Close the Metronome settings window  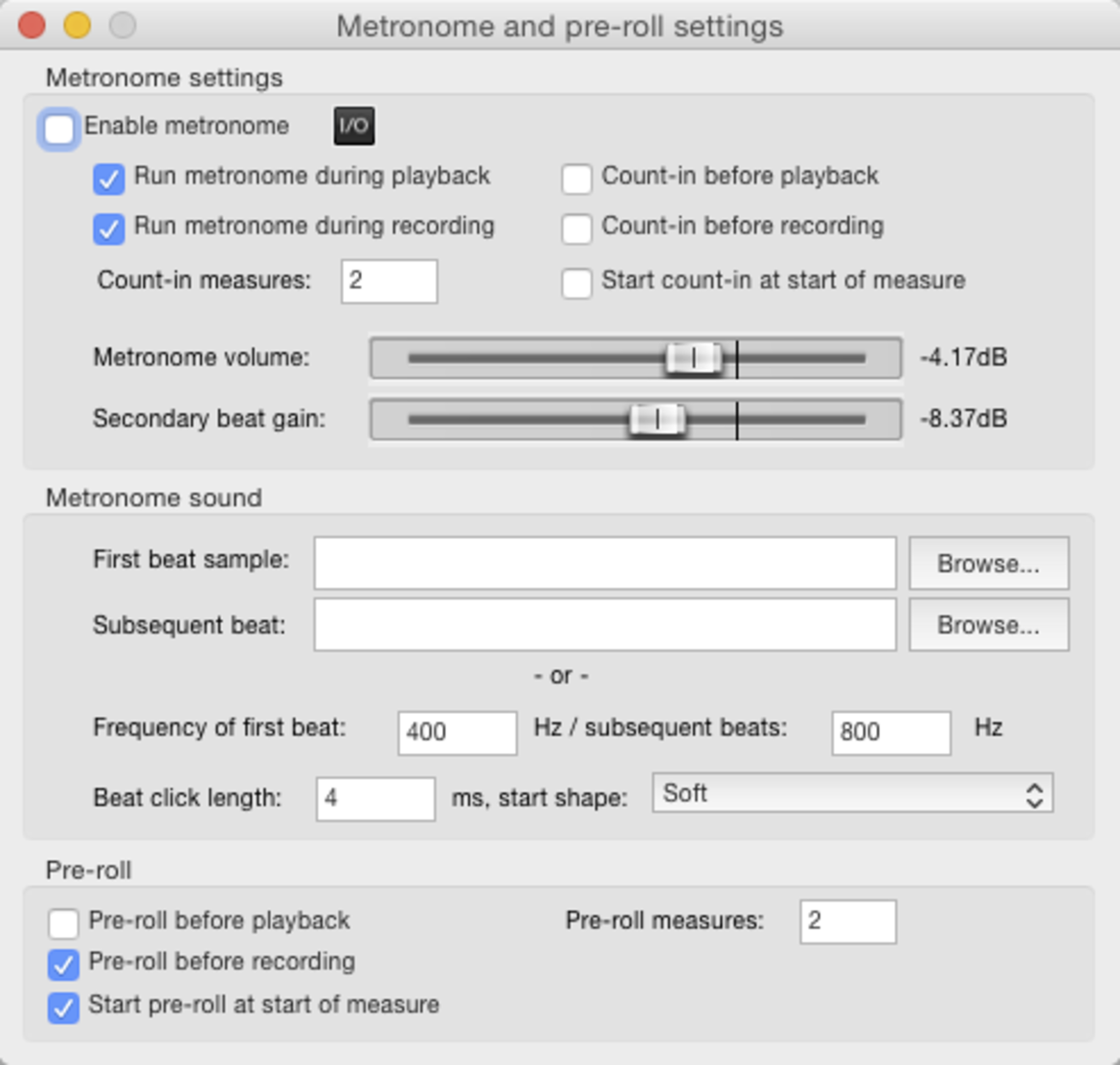33,26
